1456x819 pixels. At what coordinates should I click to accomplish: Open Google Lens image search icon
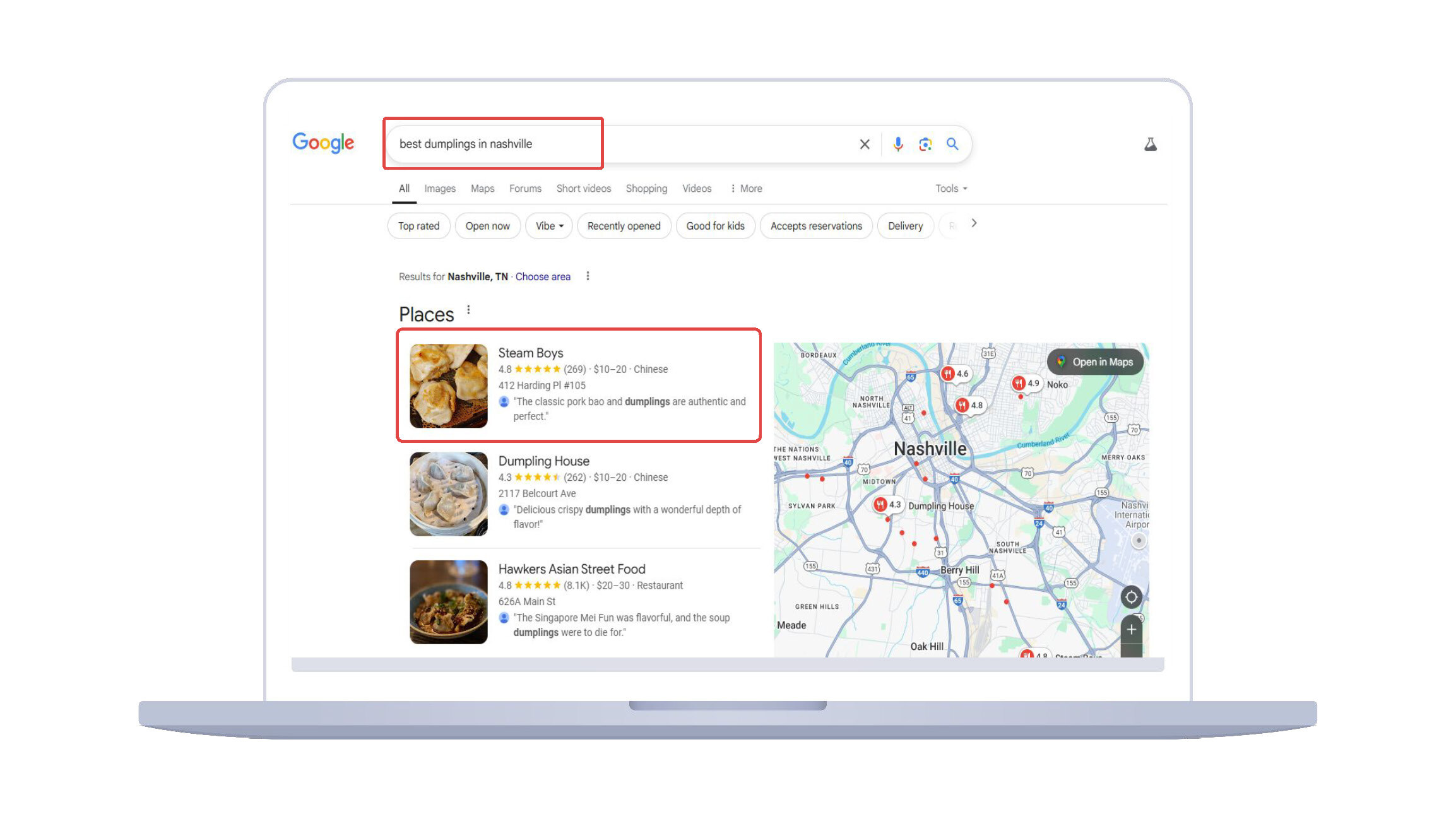[x=925, y=144]
